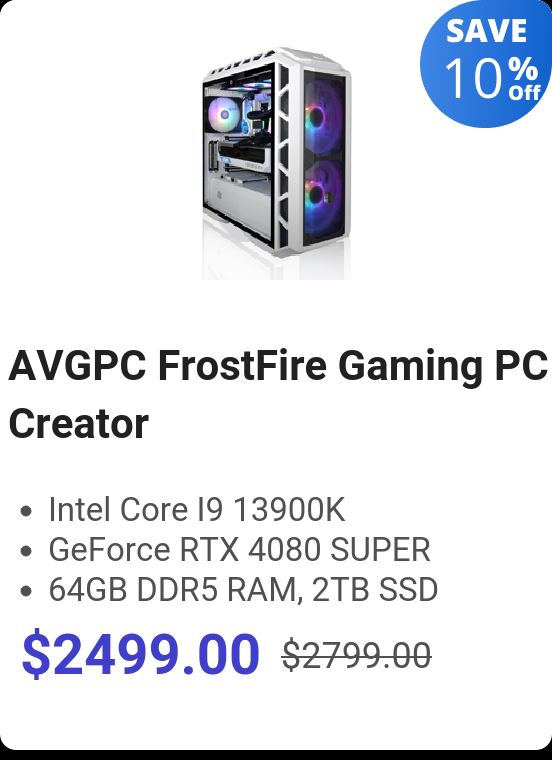This screenshot has height=760, width=552.
Task: Click the blue SAVE 10% Off badge
Action: 486,63
